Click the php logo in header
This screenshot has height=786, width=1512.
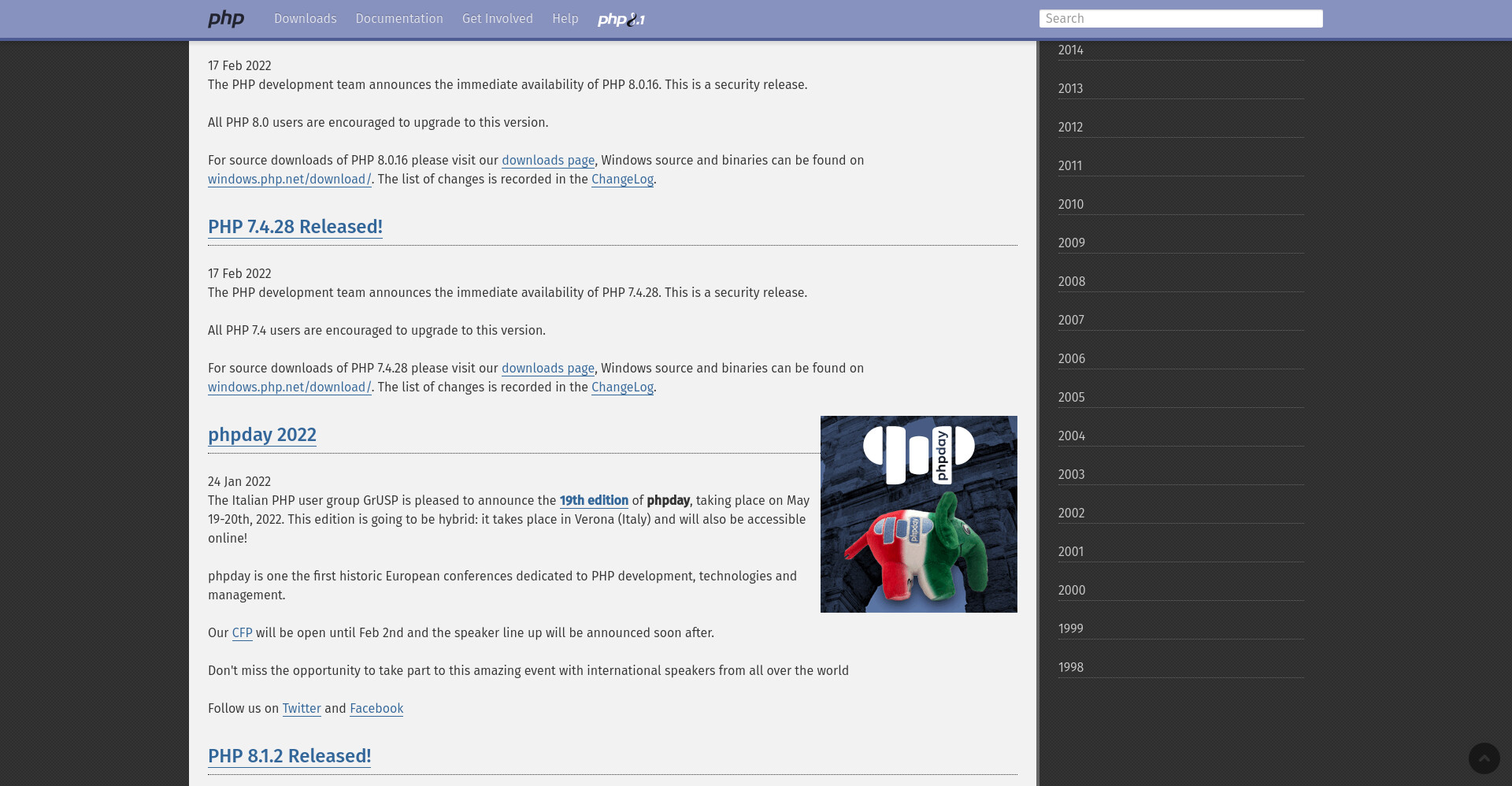tap(226, 19)
